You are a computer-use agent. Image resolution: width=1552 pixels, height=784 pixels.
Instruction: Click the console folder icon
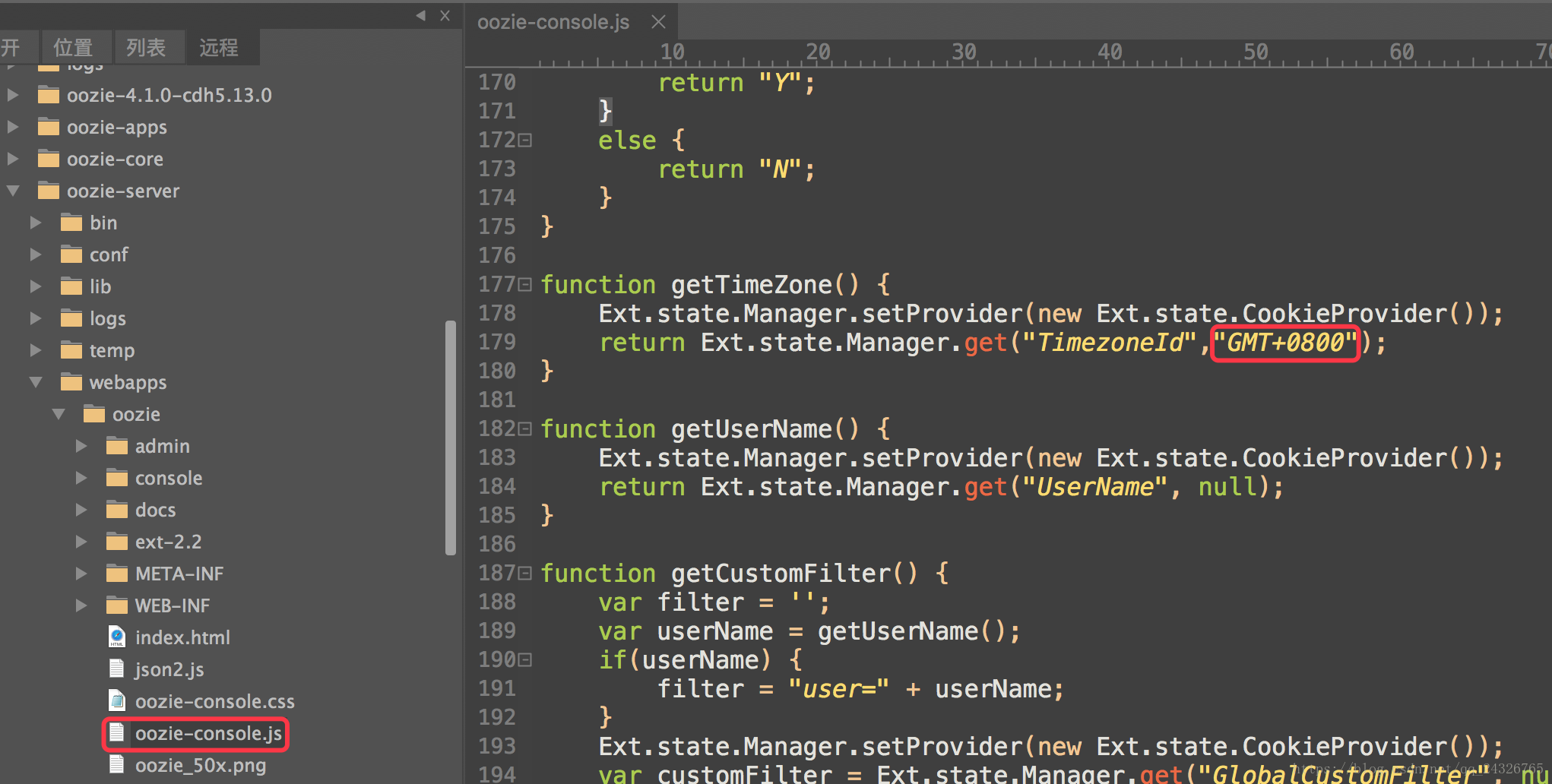pyautogui.click(x=117, y=478)
